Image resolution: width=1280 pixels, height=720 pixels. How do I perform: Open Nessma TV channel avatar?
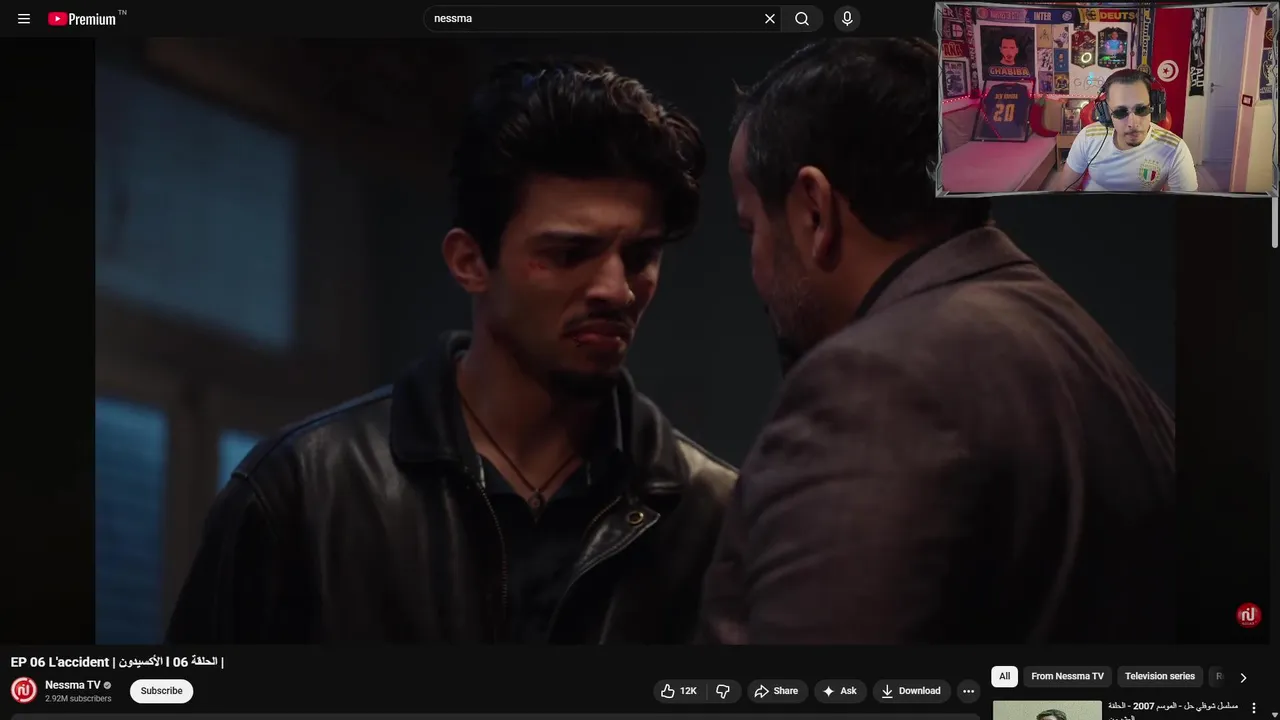click(x=24, y=691)
